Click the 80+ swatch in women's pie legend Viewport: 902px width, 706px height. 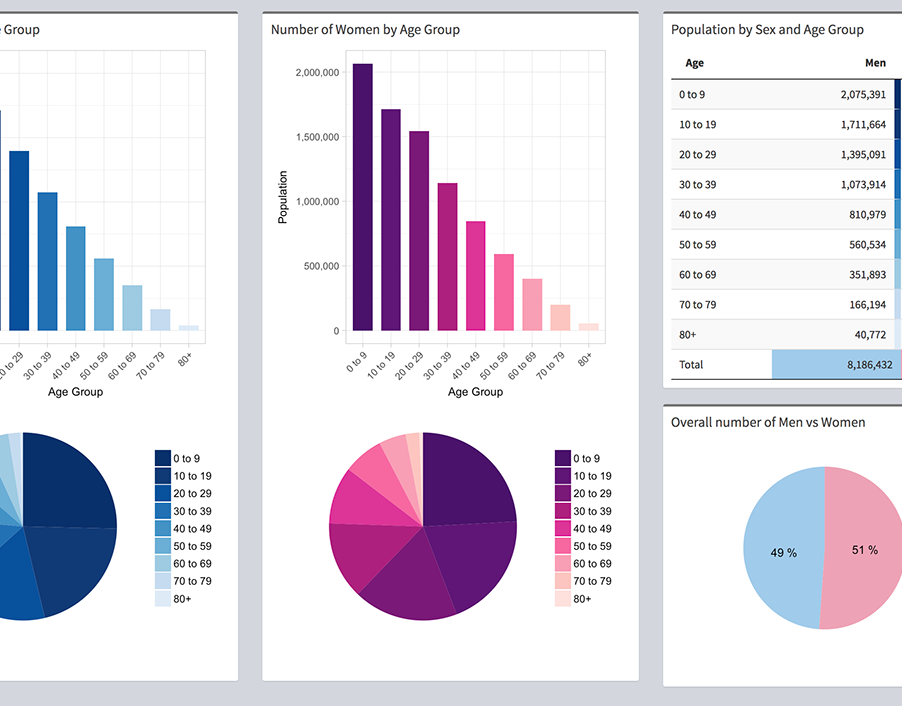[x=563, y=599]
